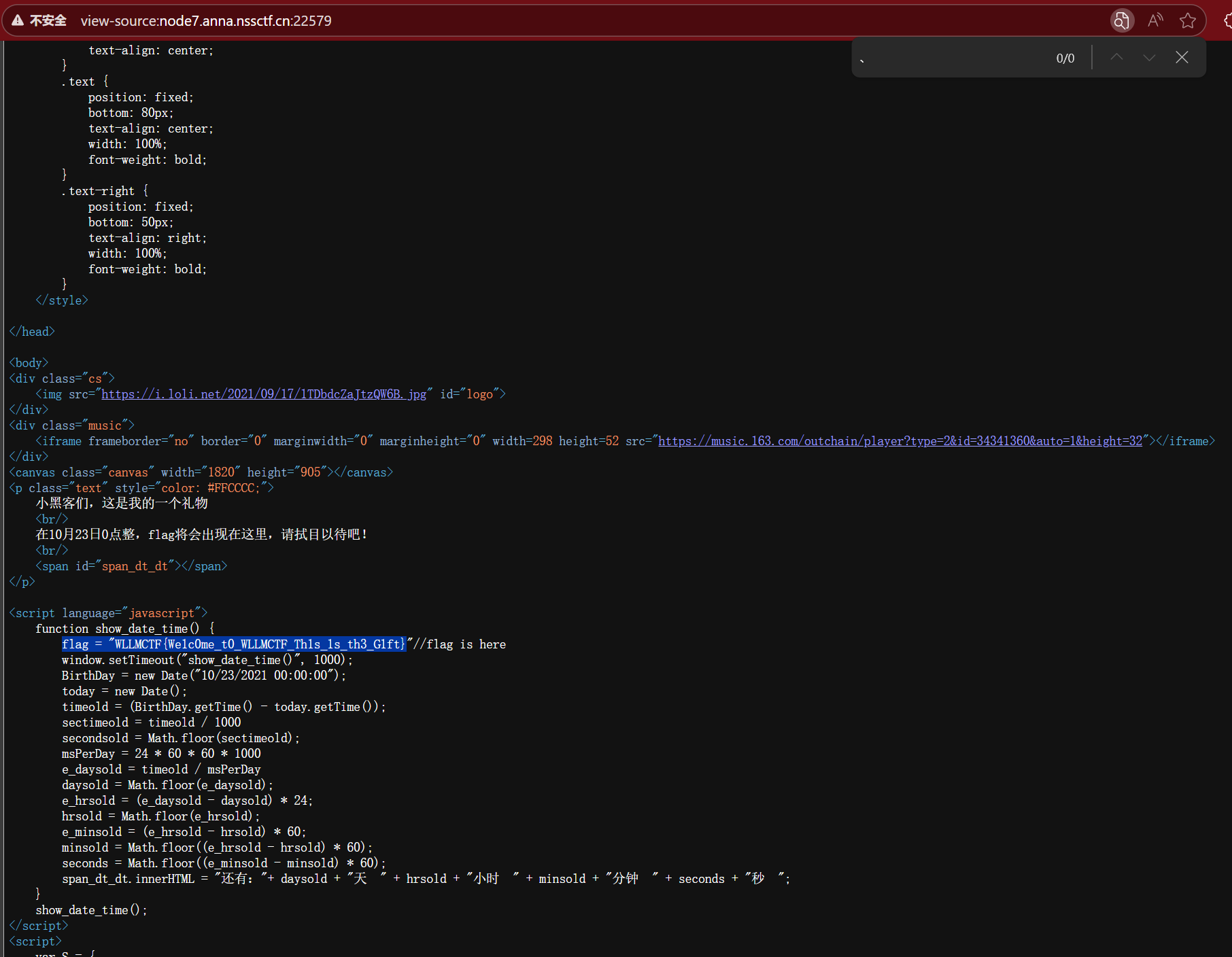Click the 0/0 match counter
Screen dimensions: 1232x957
point(1065,58)
